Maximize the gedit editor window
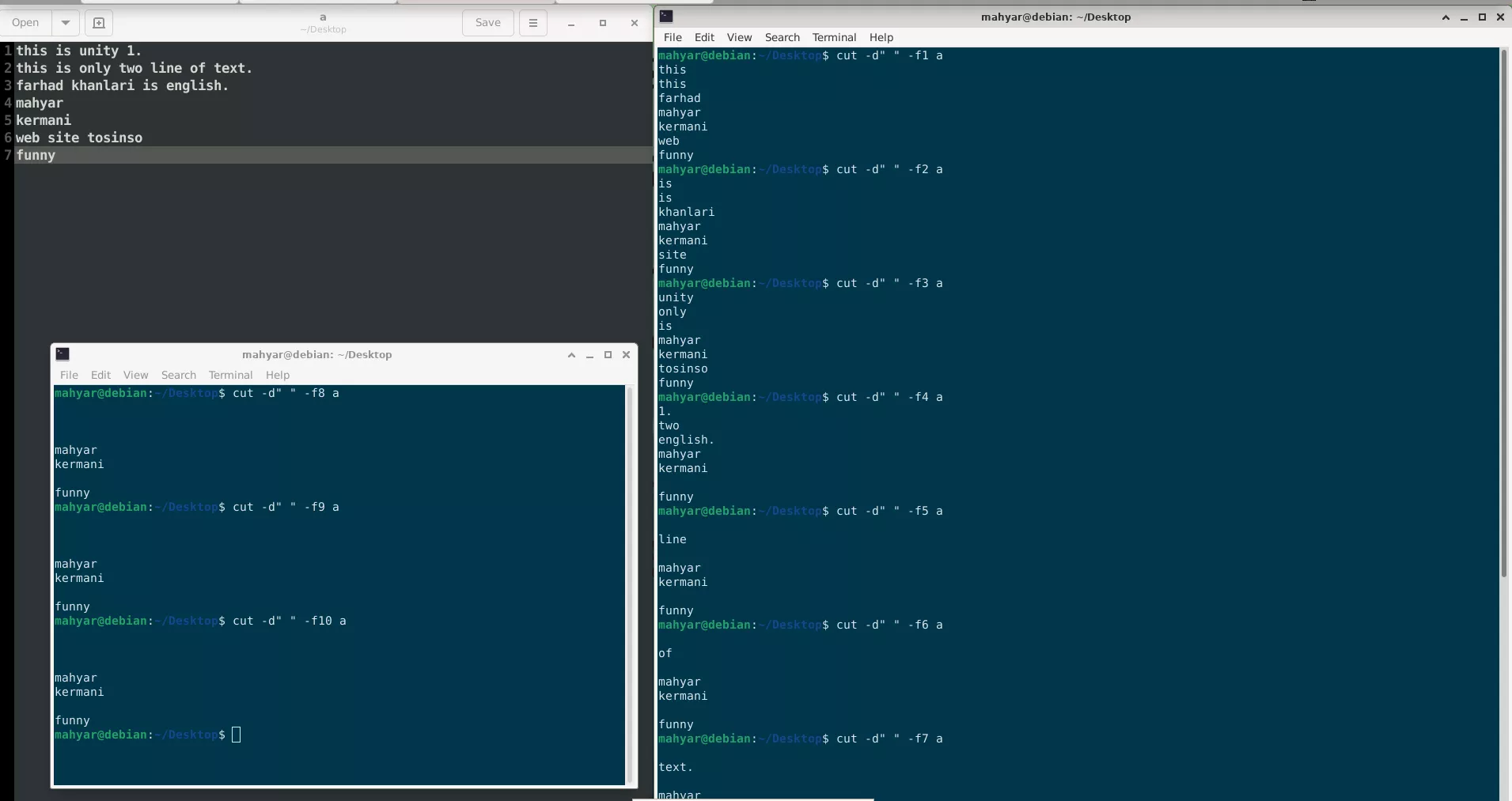This screenshot has width=1512, height=801. [603, 24]
